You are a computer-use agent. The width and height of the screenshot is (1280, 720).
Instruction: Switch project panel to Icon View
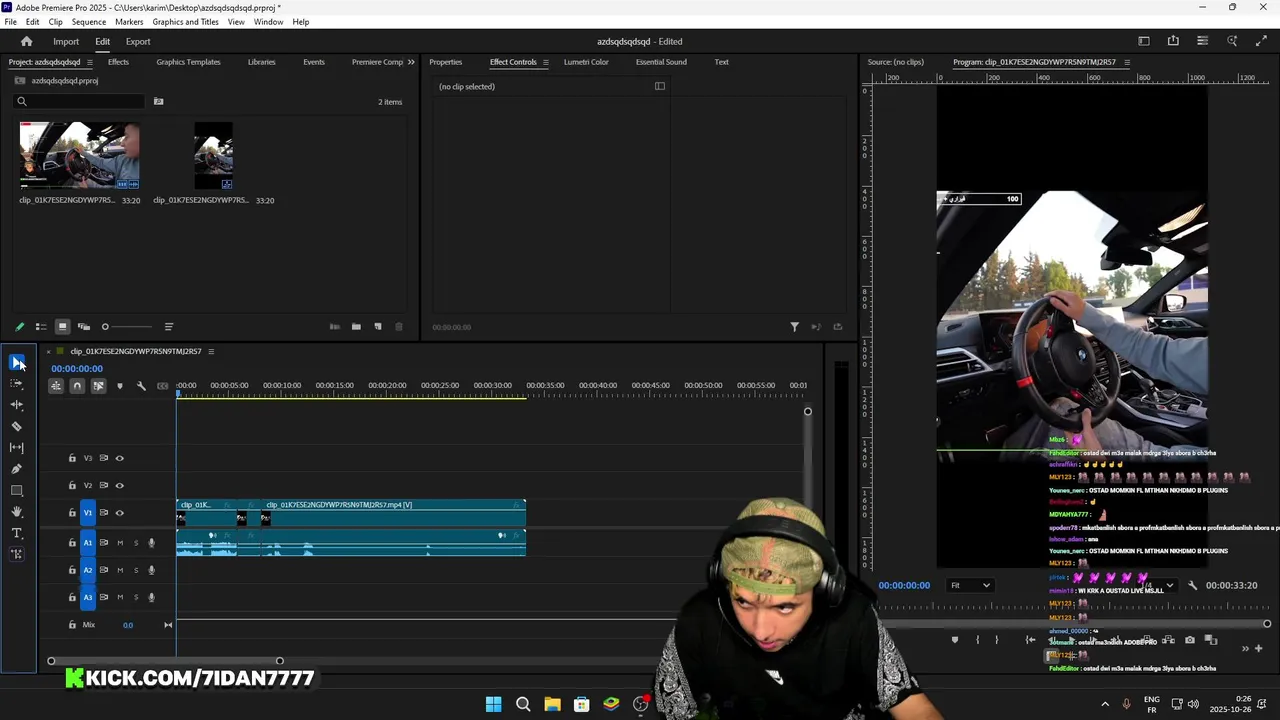62,327
